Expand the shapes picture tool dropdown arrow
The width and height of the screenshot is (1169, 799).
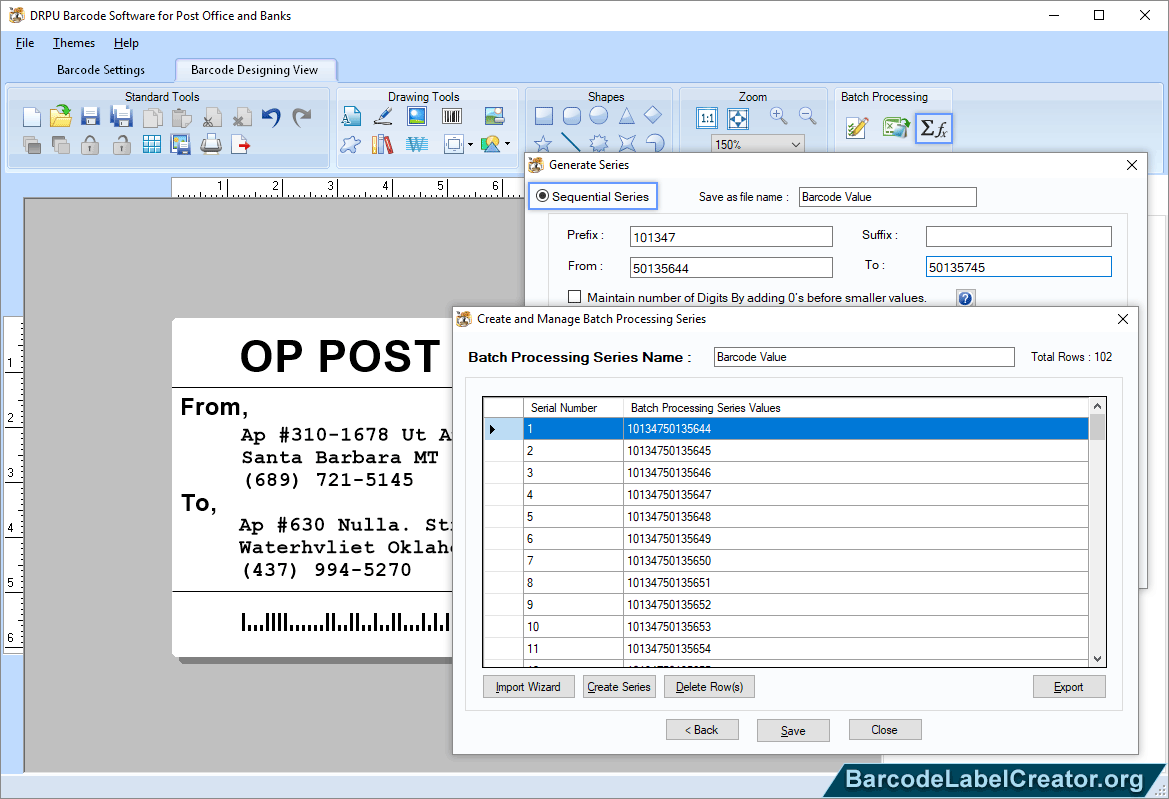point(508,144)
